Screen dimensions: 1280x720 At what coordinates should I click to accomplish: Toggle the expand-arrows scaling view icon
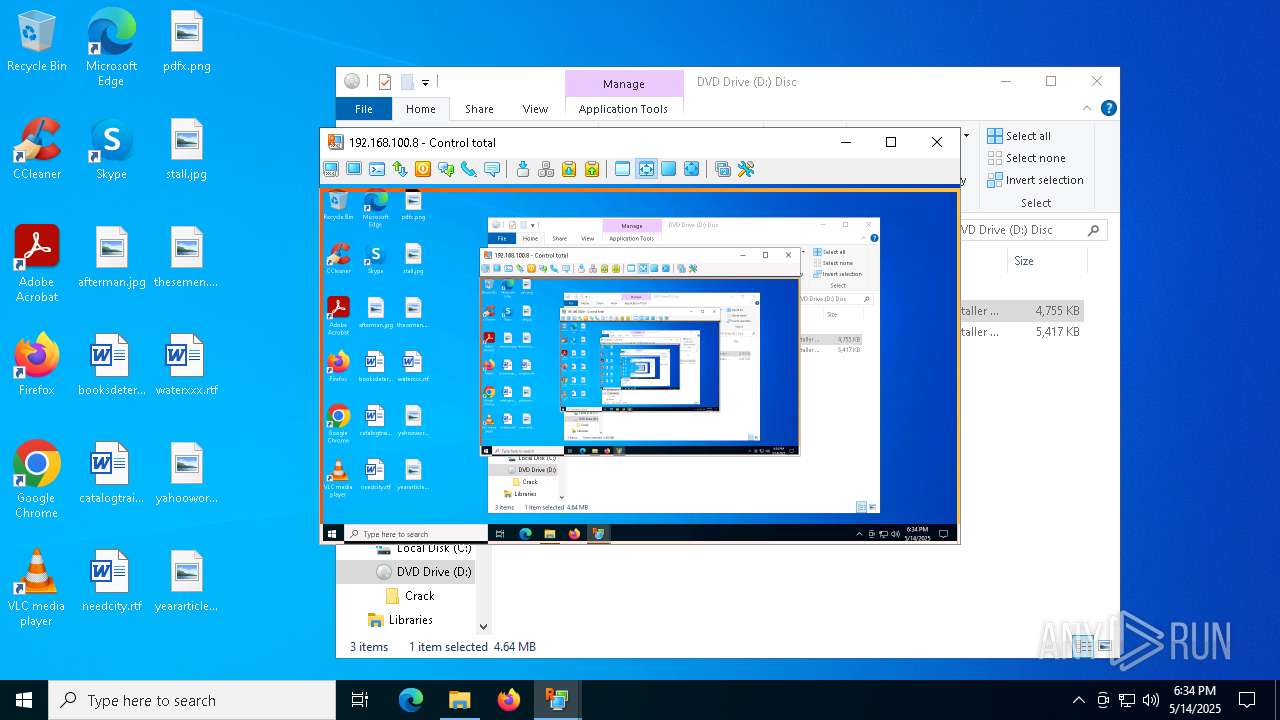[x=692, y=169]
